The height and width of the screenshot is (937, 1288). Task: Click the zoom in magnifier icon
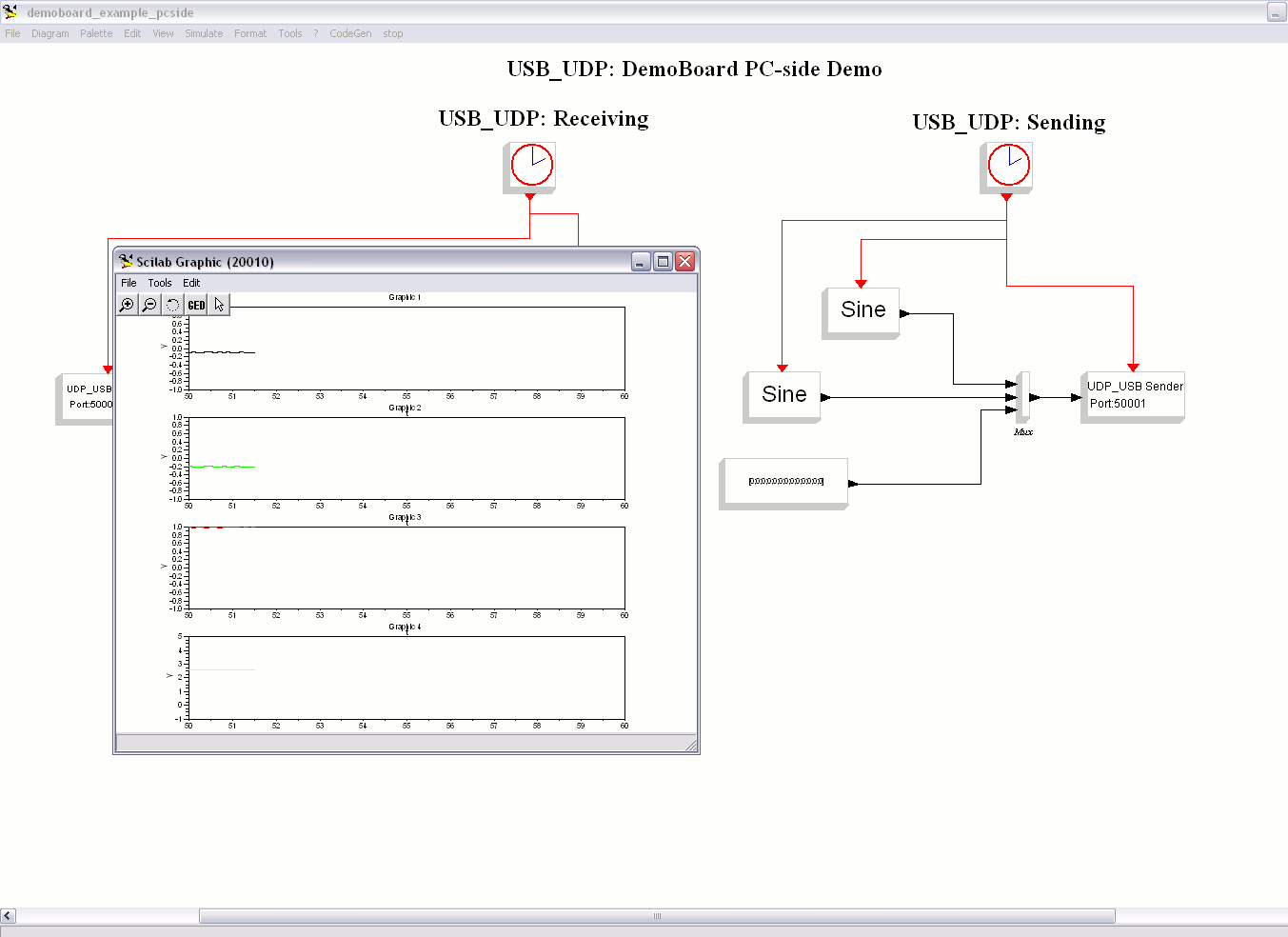(x=127, y=305)
